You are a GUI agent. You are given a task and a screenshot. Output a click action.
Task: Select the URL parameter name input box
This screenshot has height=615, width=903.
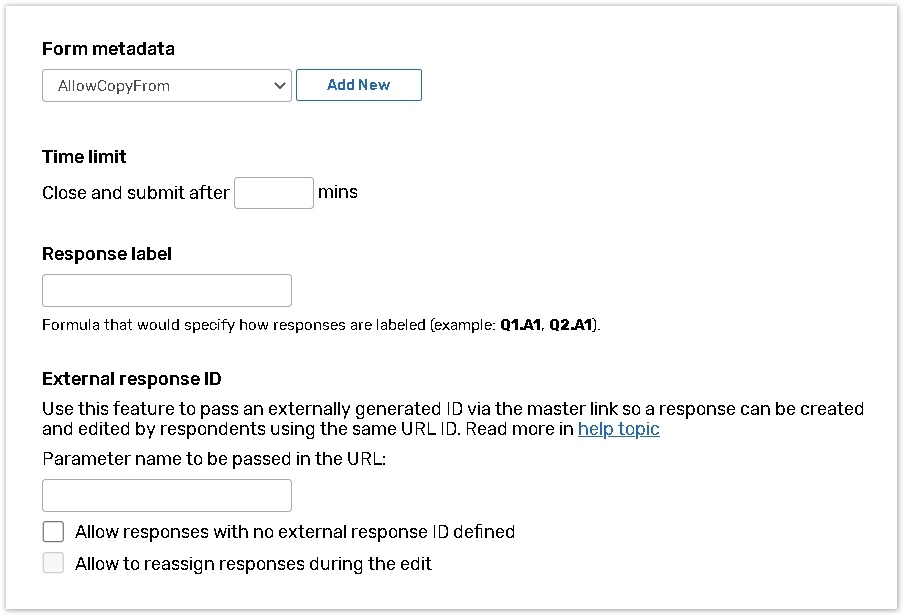click(167, 495)
